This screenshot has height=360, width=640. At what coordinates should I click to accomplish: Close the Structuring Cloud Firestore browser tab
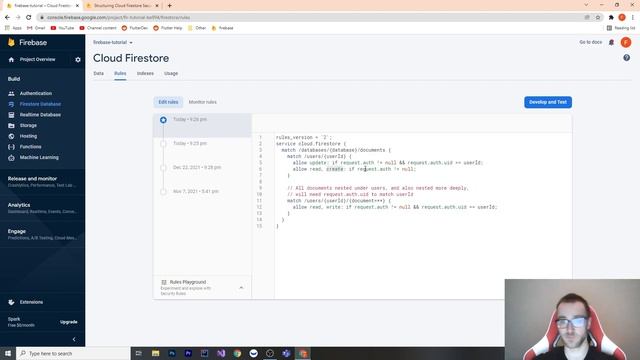(157, 6)
